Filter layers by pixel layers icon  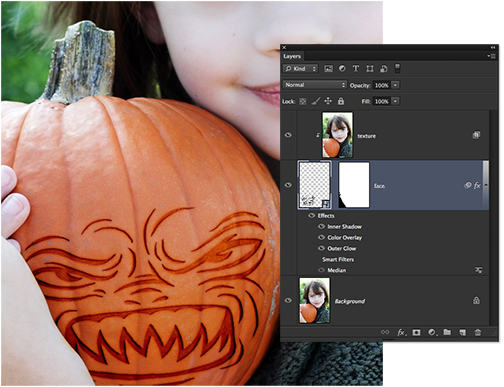tap(328, 69)
